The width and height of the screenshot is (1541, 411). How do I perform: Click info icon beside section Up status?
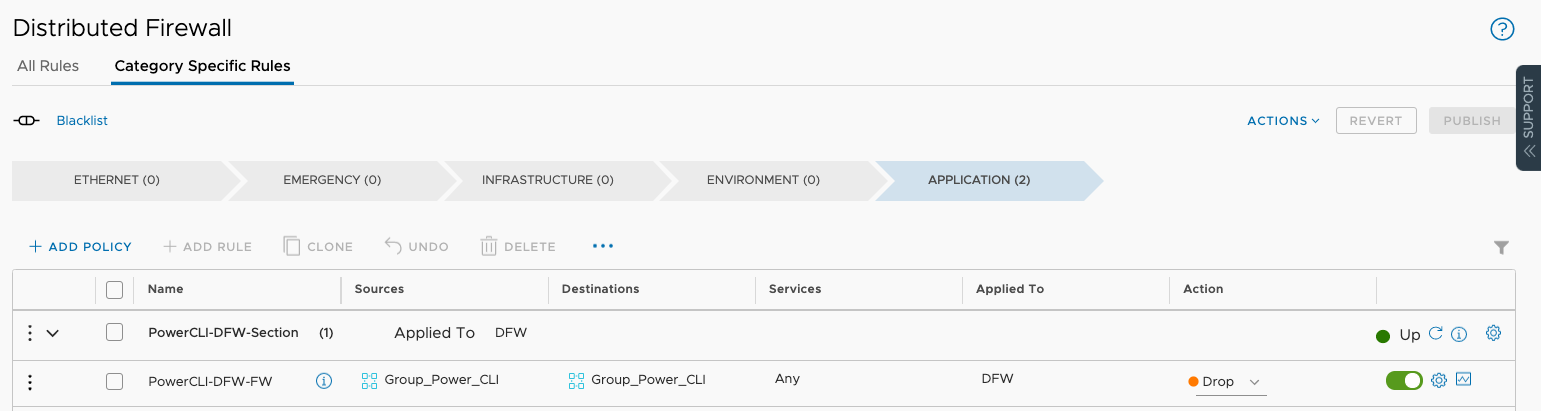point(1459,334)
